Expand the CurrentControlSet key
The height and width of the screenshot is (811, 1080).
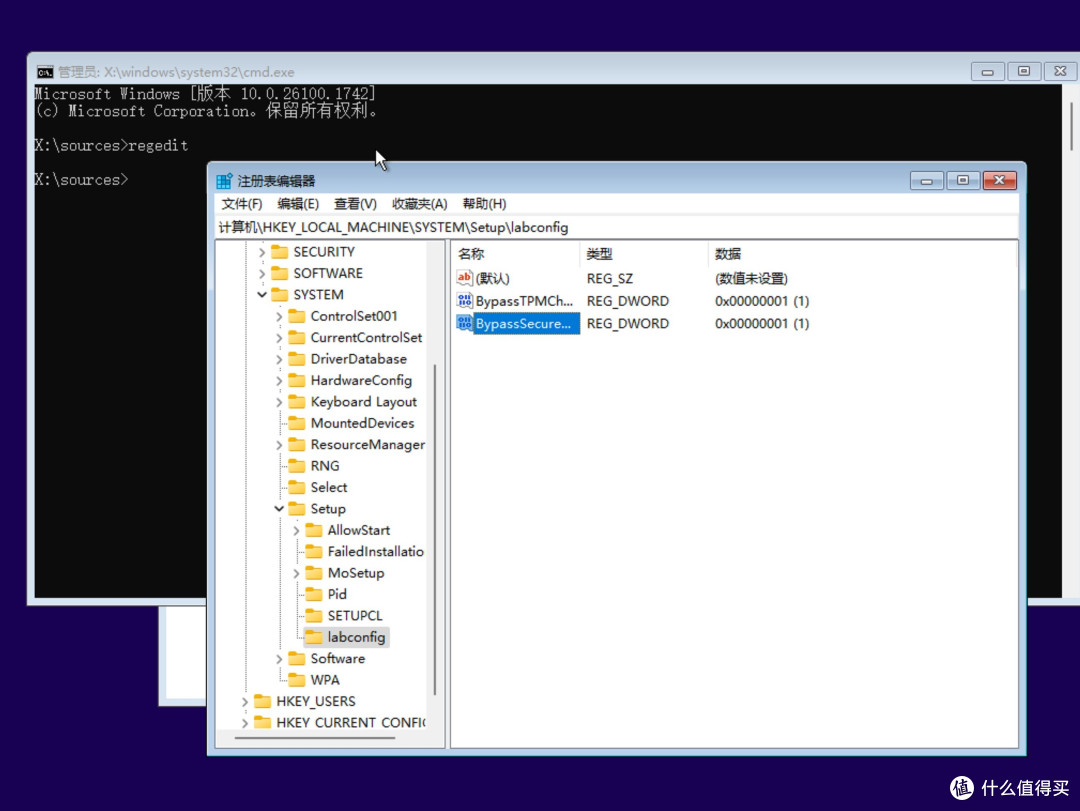pyautogui.click(x=279, y=338)
